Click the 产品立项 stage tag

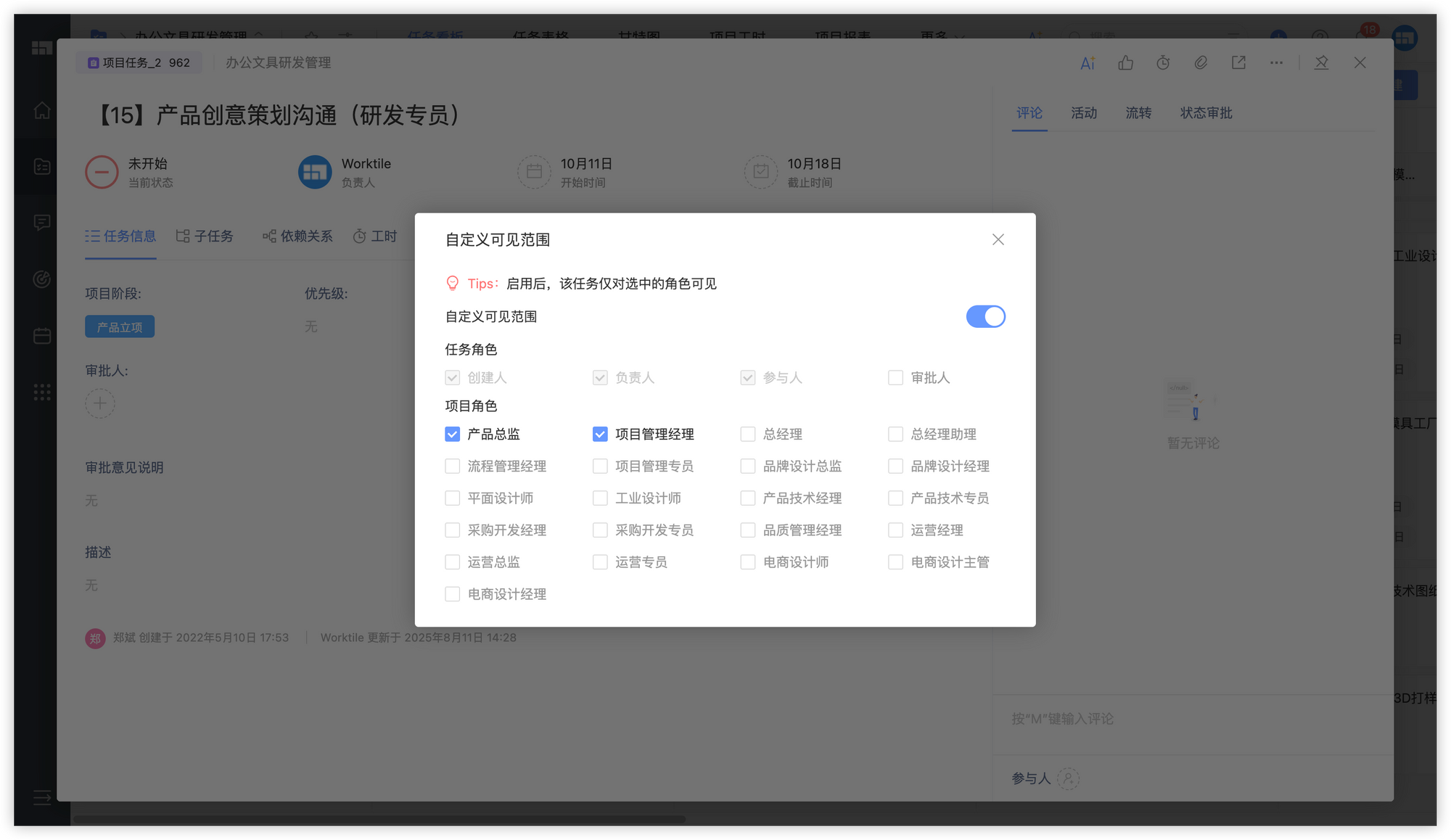[x=119, y=326]
